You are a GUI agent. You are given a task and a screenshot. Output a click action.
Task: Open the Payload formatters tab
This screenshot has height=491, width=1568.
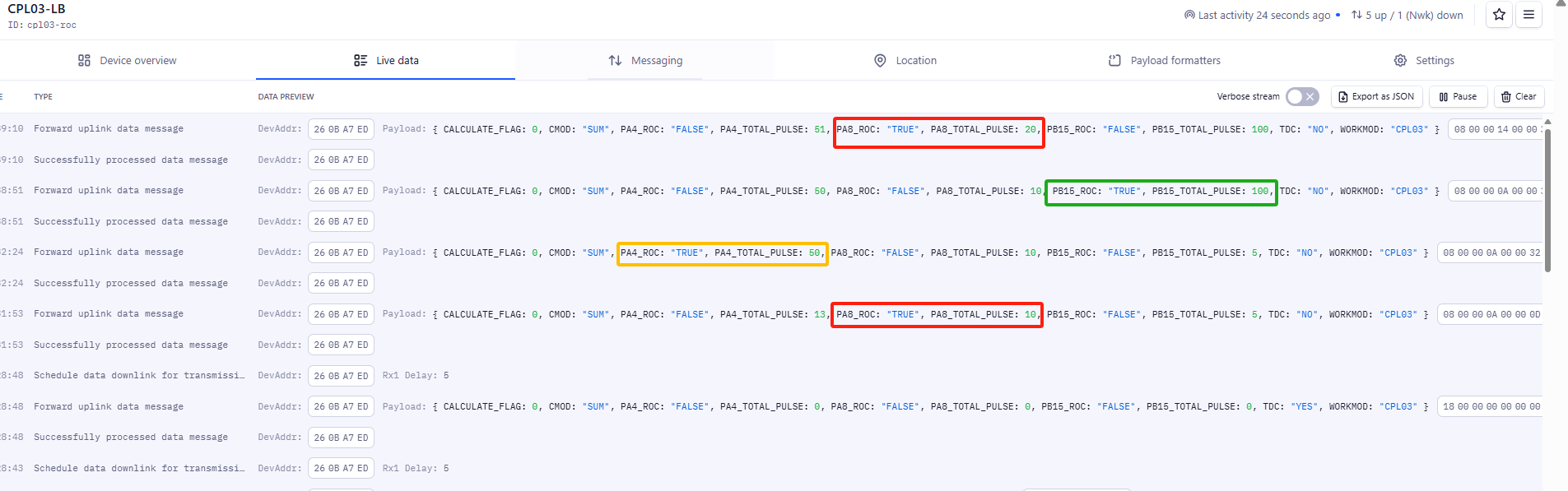1165,61
